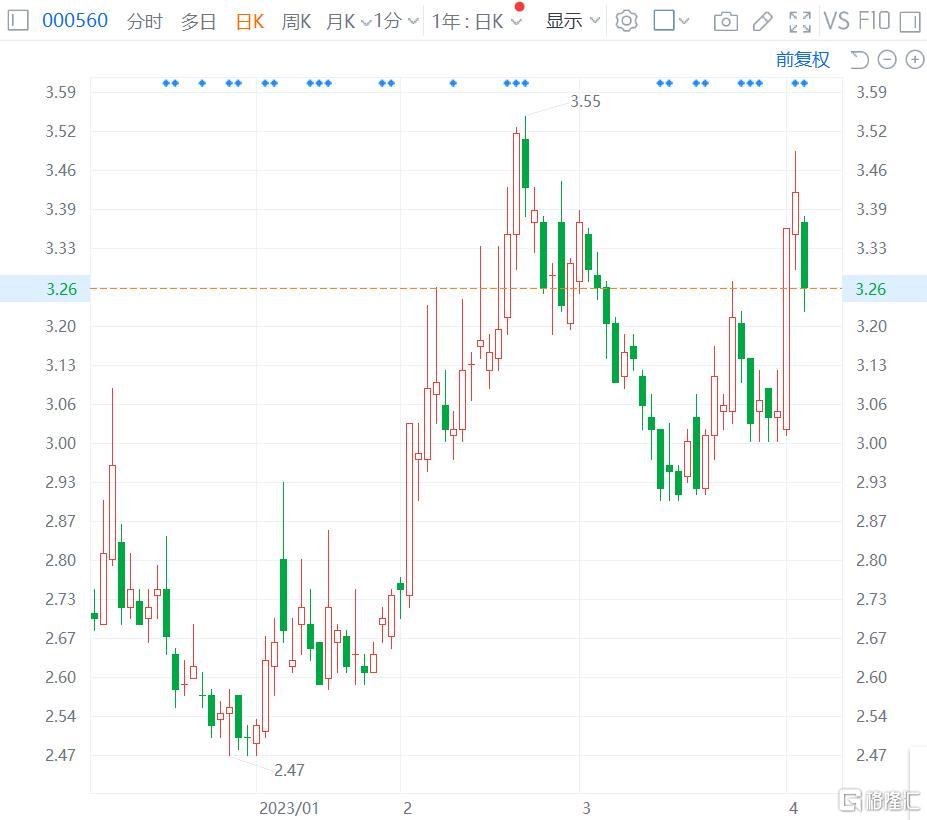Reset chart with the undo arrow icon
This screenshot has width=927, height=820.
point(859,60)
